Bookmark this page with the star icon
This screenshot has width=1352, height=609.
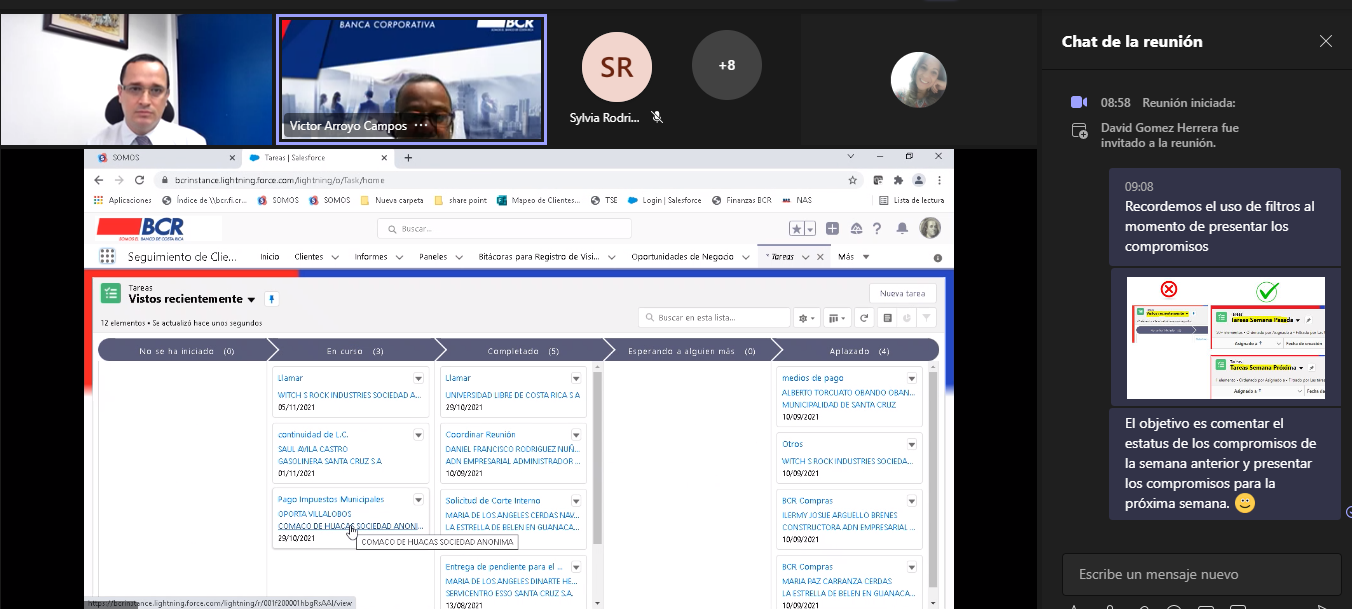[853, 180]
